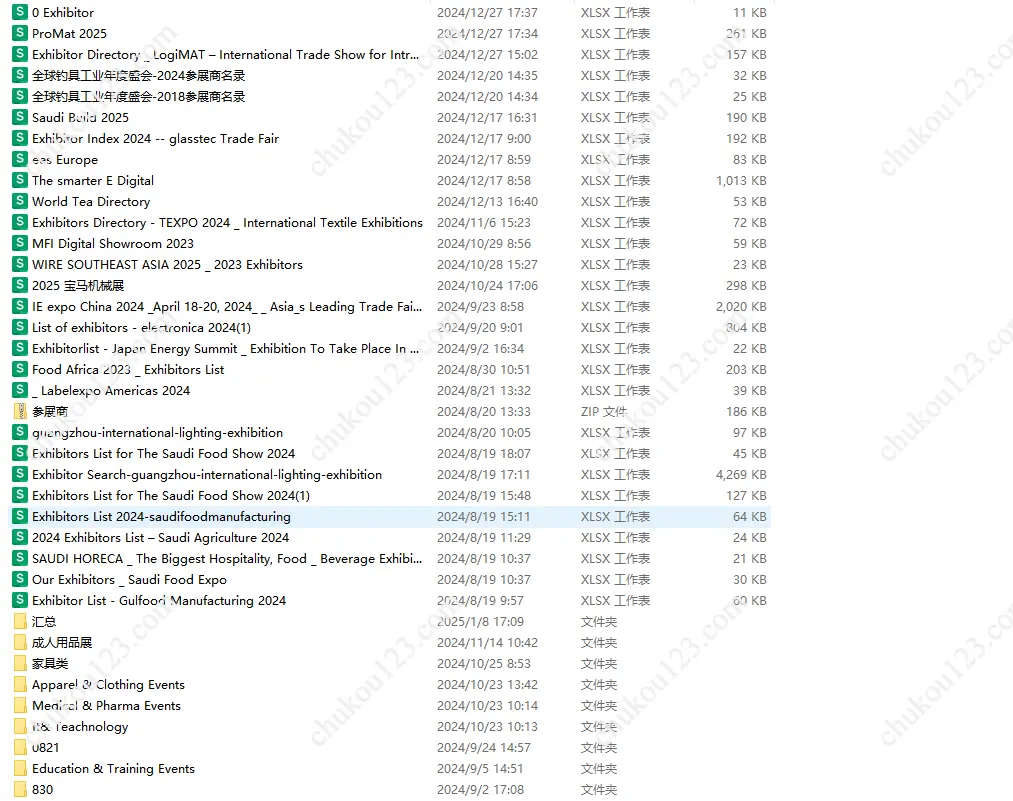Click the folder icon next to 汇总
The height and width of the screenshot is (801, 1013).
pyautogui.click(x=20, y=622)
